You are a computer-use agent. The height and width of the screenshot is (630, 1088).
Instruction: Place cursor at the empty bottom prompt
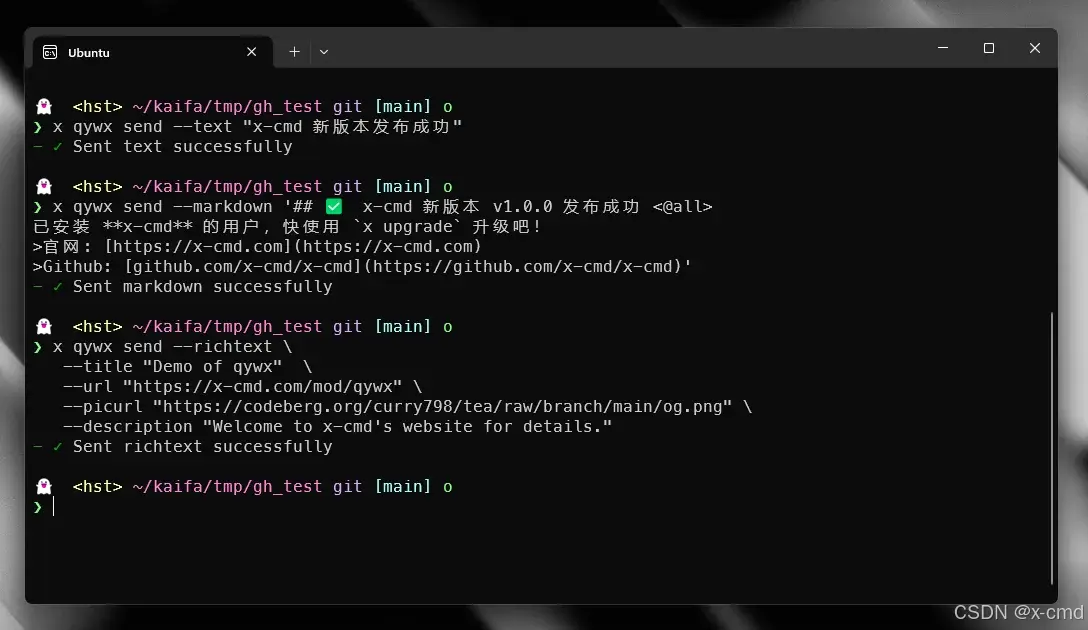click(x=53, y=506)
